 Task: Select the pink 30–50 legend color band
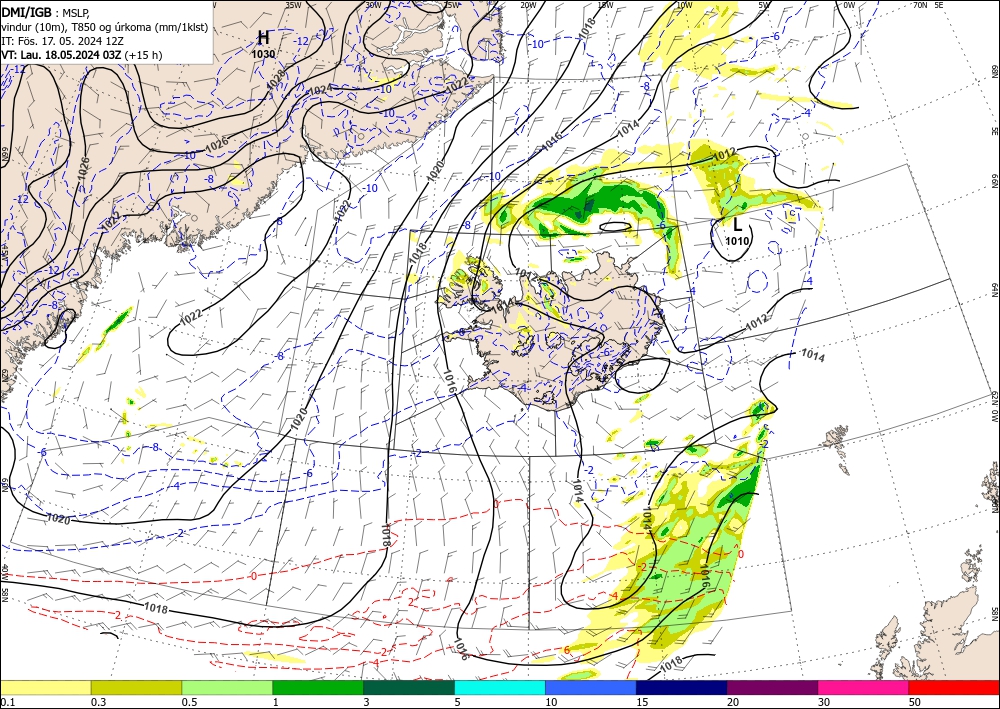pos(864,687)
